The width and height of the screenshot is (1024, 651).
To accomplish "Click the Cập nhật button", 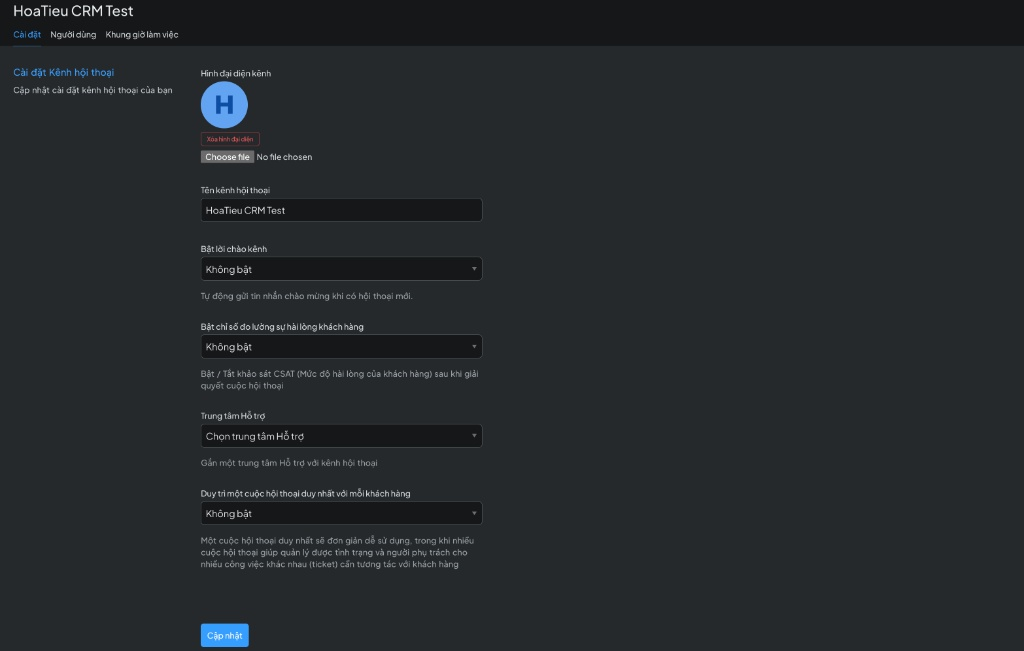I will 224,636.
